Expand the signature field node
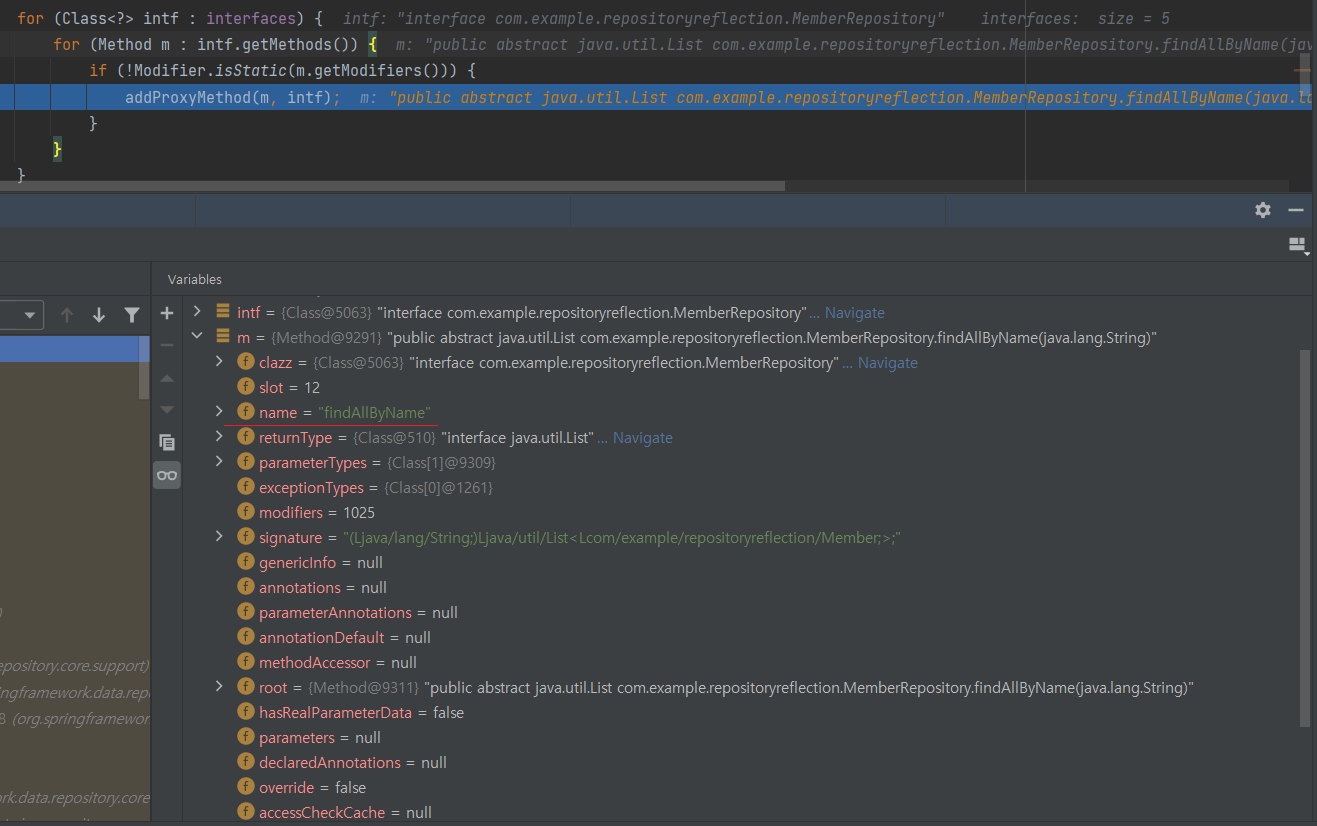 219,537
